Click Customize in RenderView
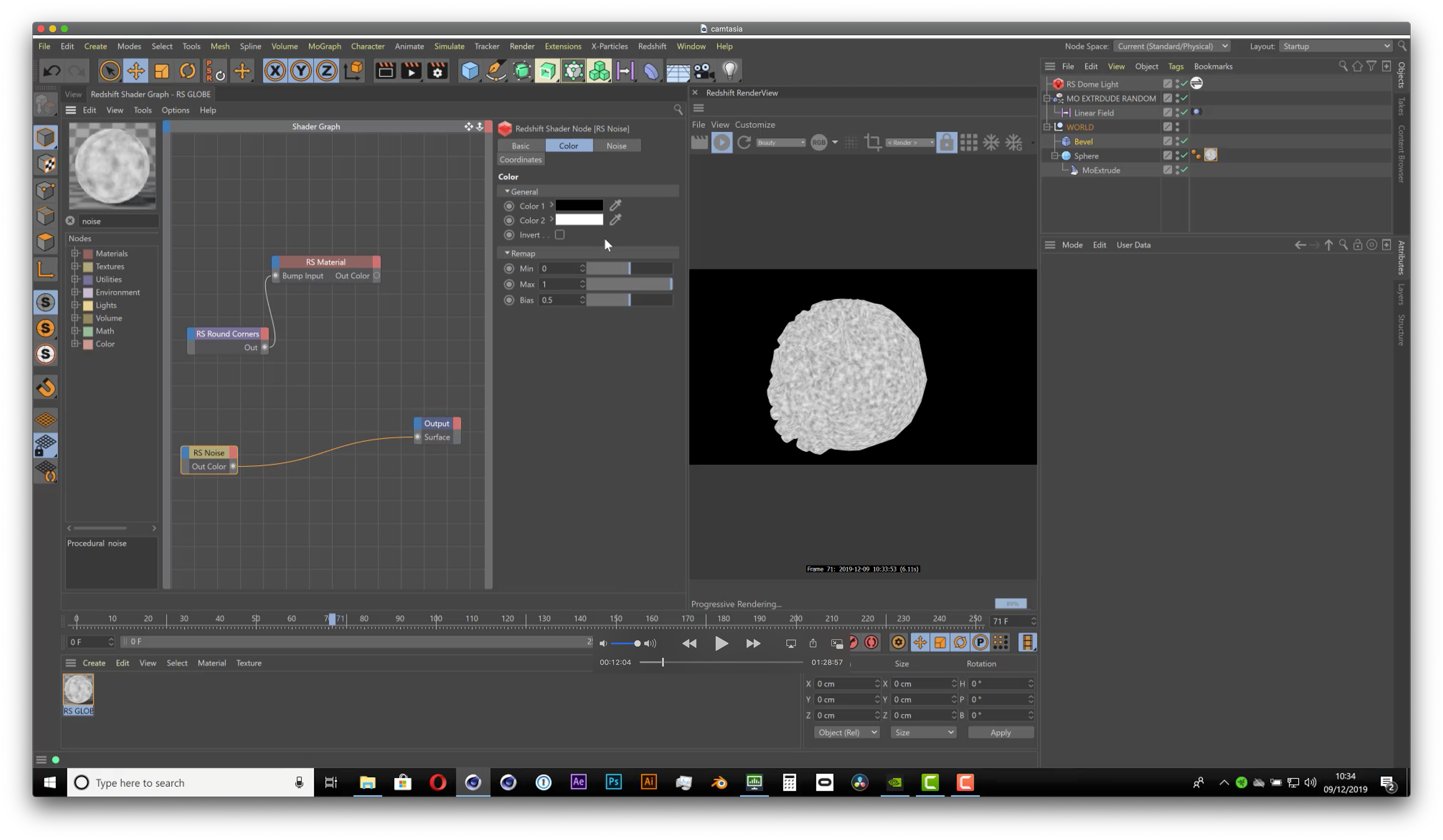The image size is (1443, 840). [x=755, y=125]
